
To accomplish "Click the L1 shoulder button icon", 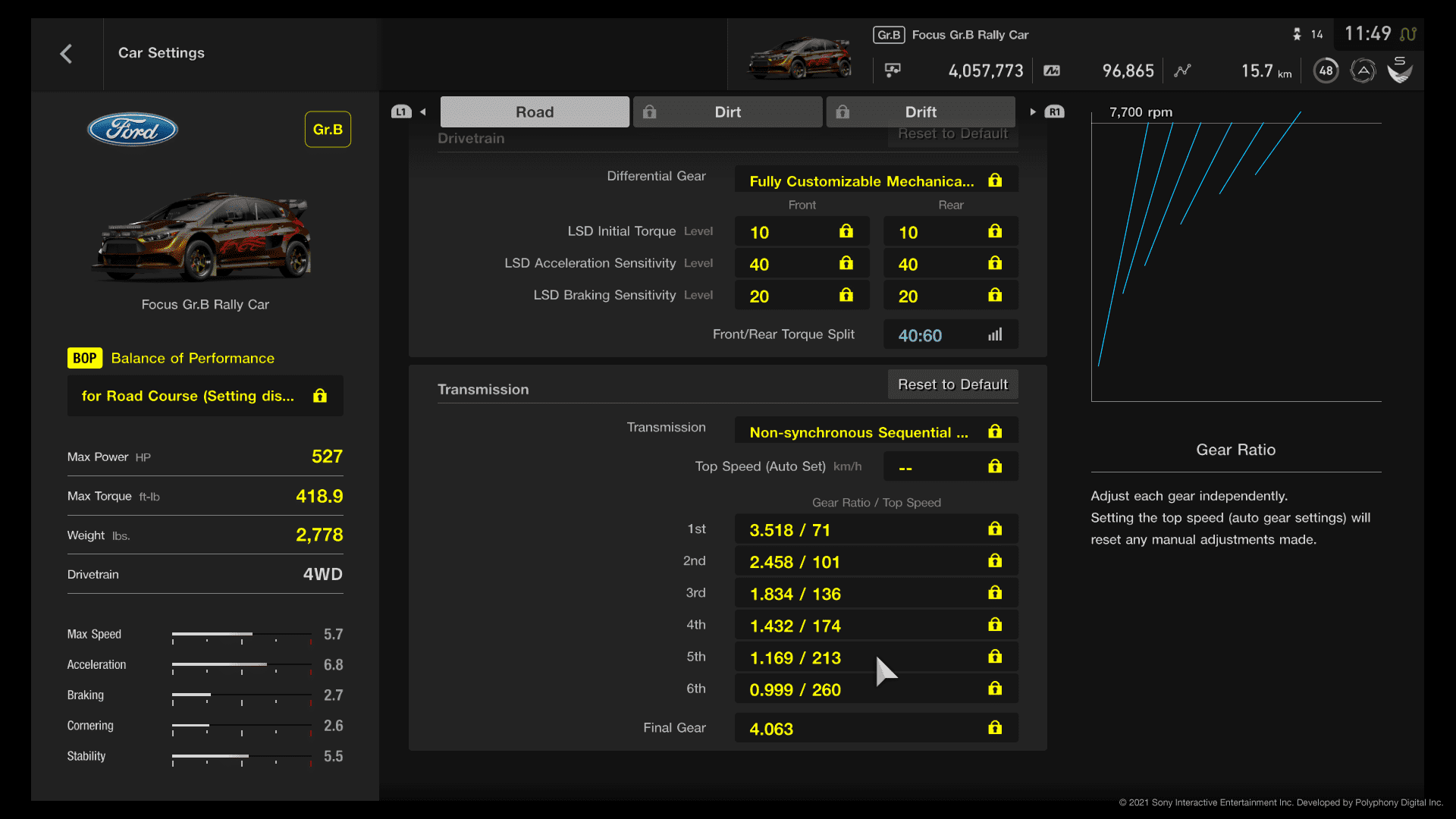I will (401, 112).
